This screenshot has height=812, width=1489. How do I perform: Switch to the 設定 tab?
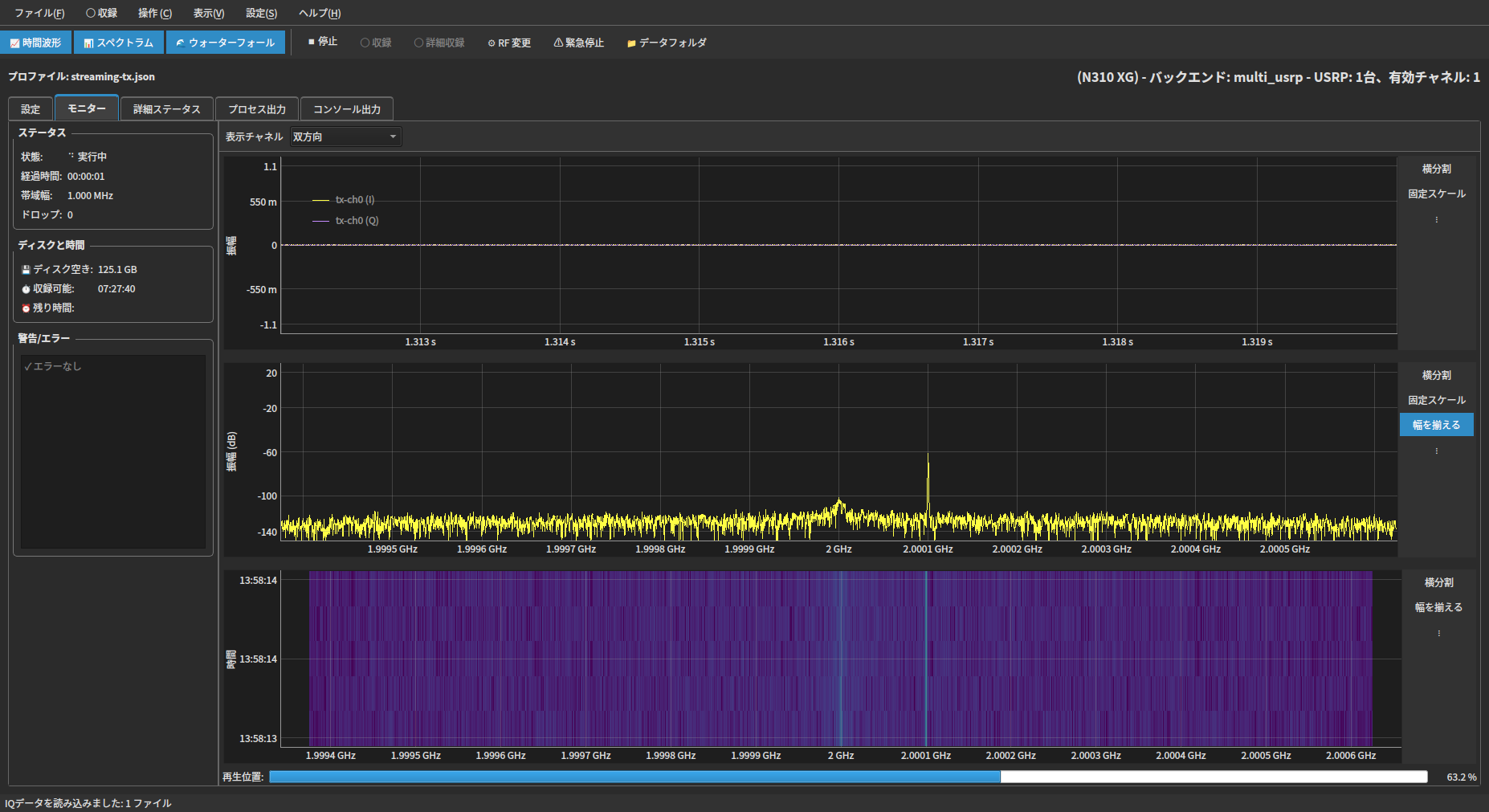click(x=31, y=108)
